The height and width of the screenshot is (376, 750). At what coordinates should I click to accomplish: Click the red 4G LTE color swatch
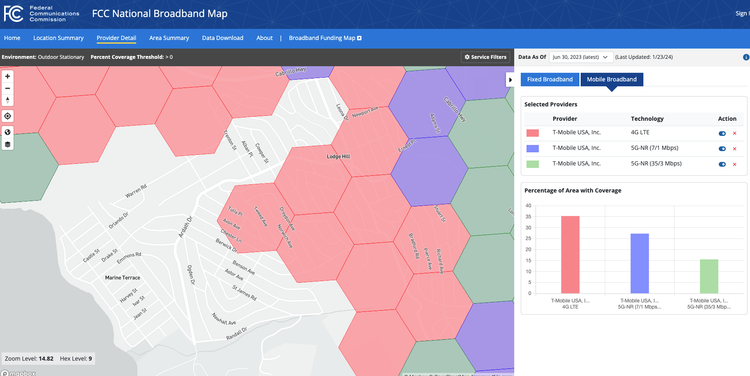[x=532, y=133]
